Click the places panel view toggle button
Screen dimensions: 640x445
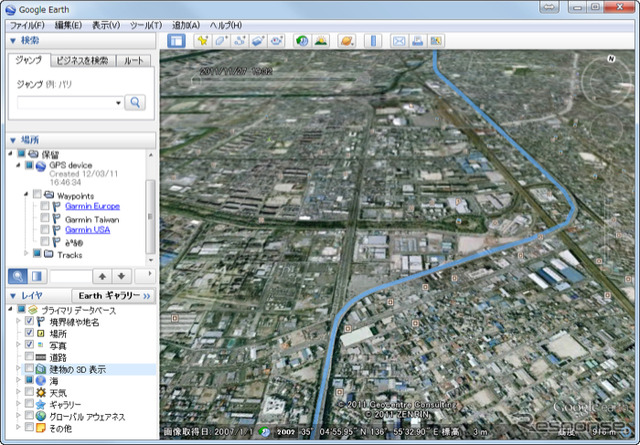[37, 276]
